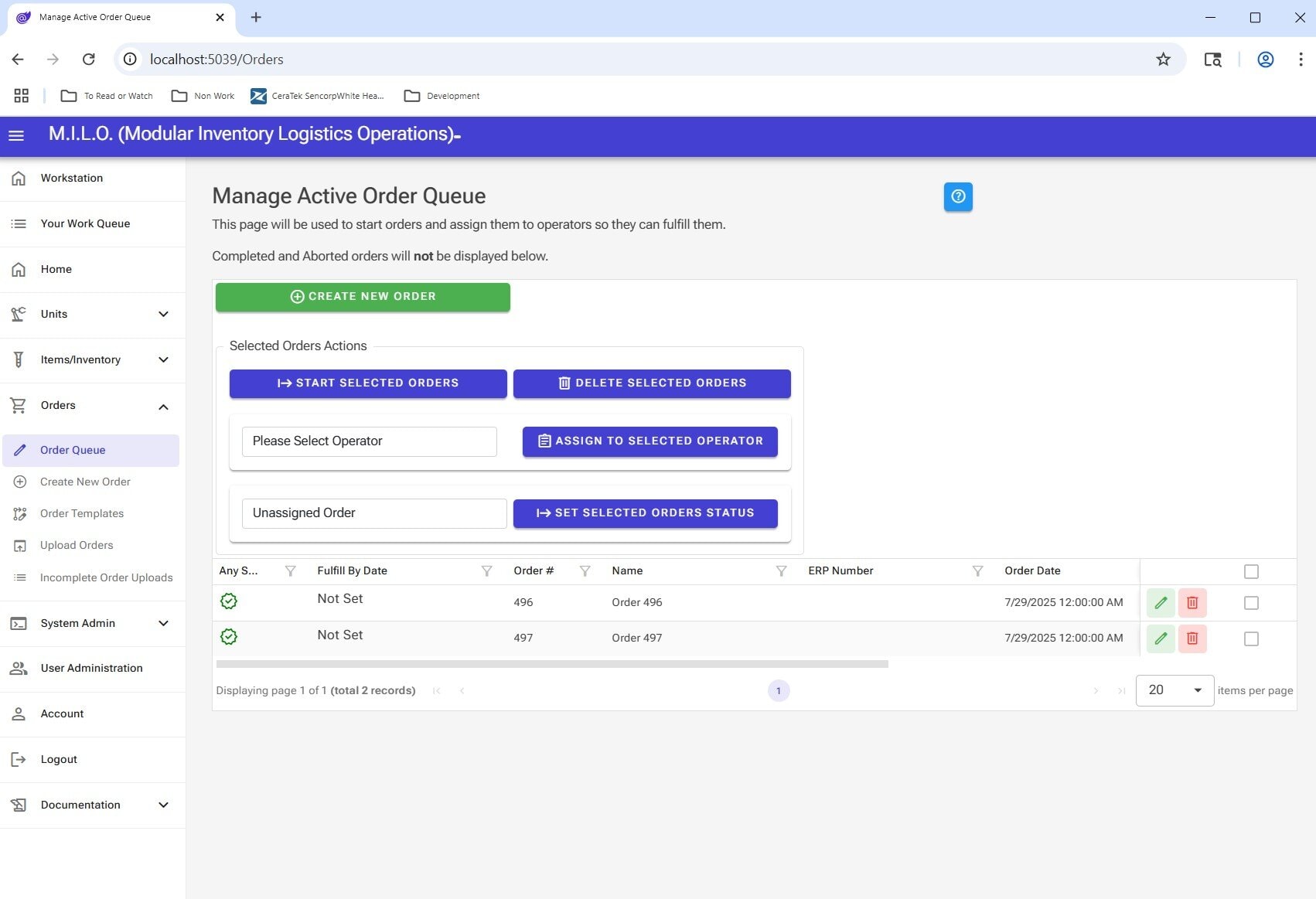
Task: Click the Order 496 name cell
Action: point(636,603)
